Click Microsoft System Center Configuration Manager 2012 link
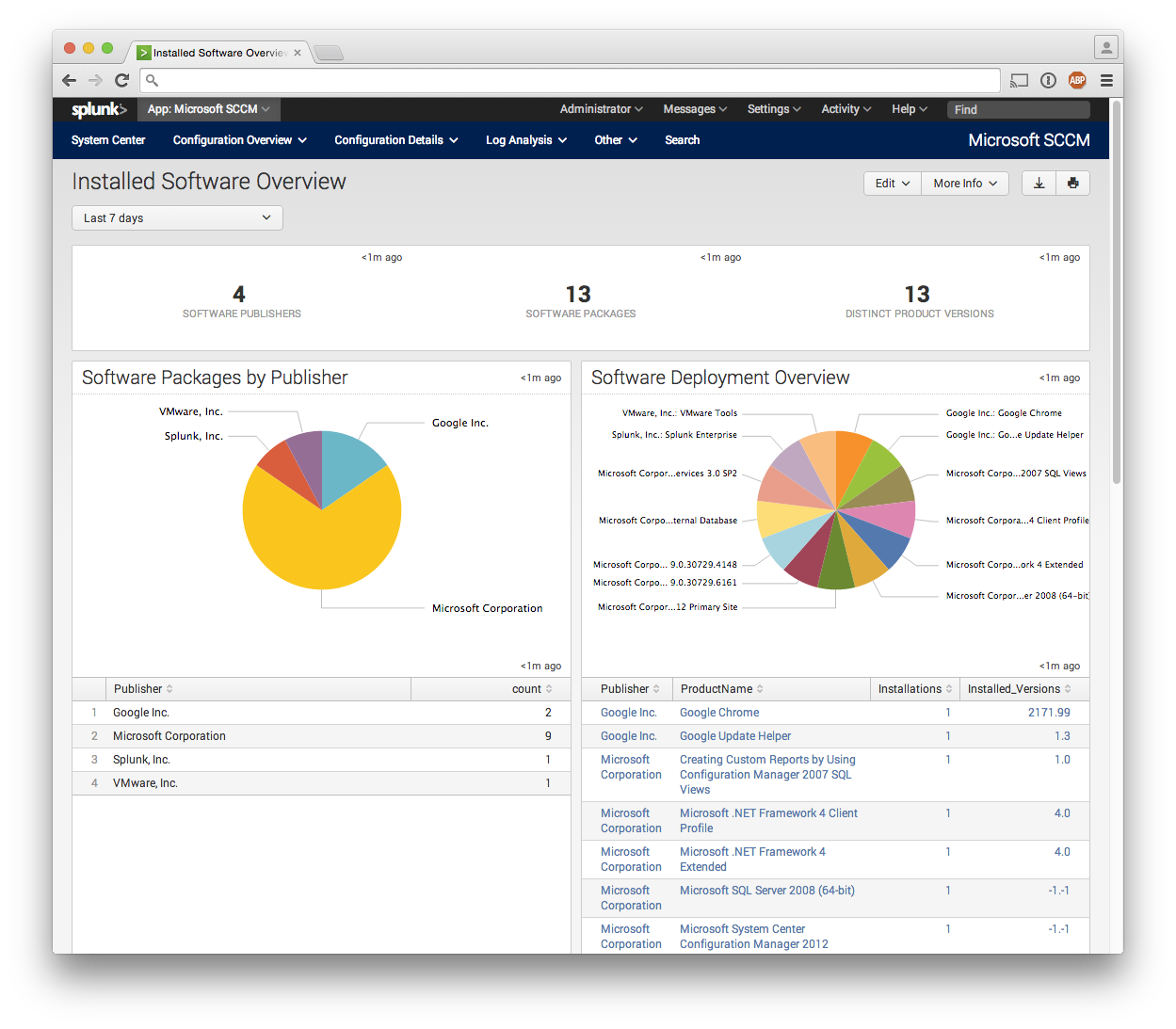 coord(754,937)
